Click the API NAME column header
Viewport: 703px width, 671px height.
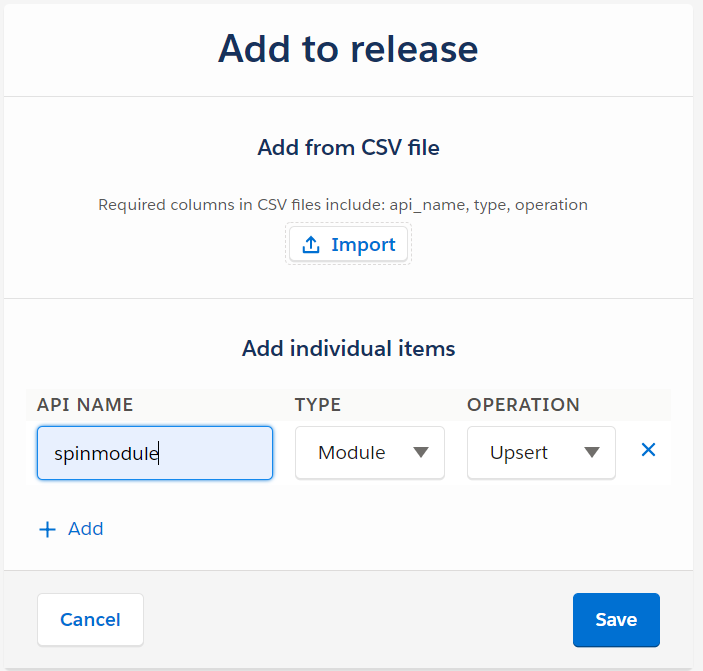coord(85,405)
